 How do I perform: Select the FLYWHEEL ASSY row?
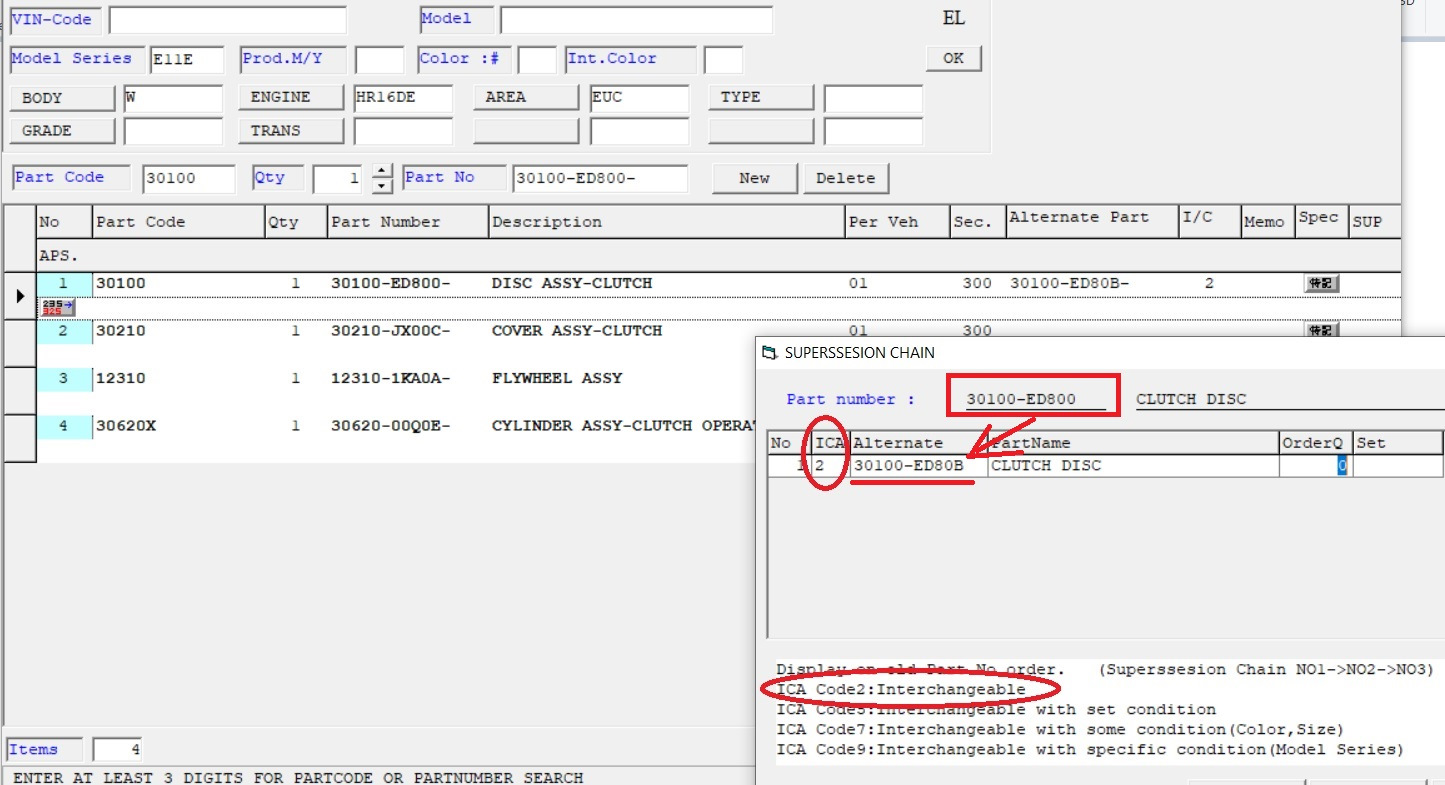click(556, 378)
